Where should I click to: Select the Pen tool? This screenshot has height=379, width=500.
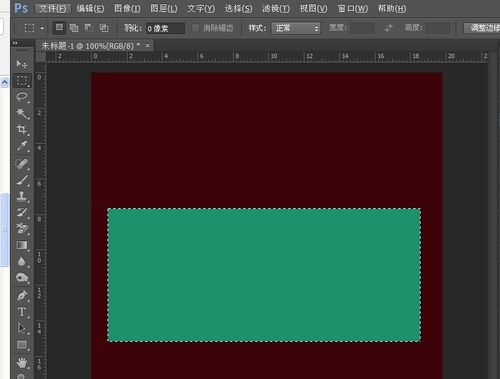click(x=22, y=295)
